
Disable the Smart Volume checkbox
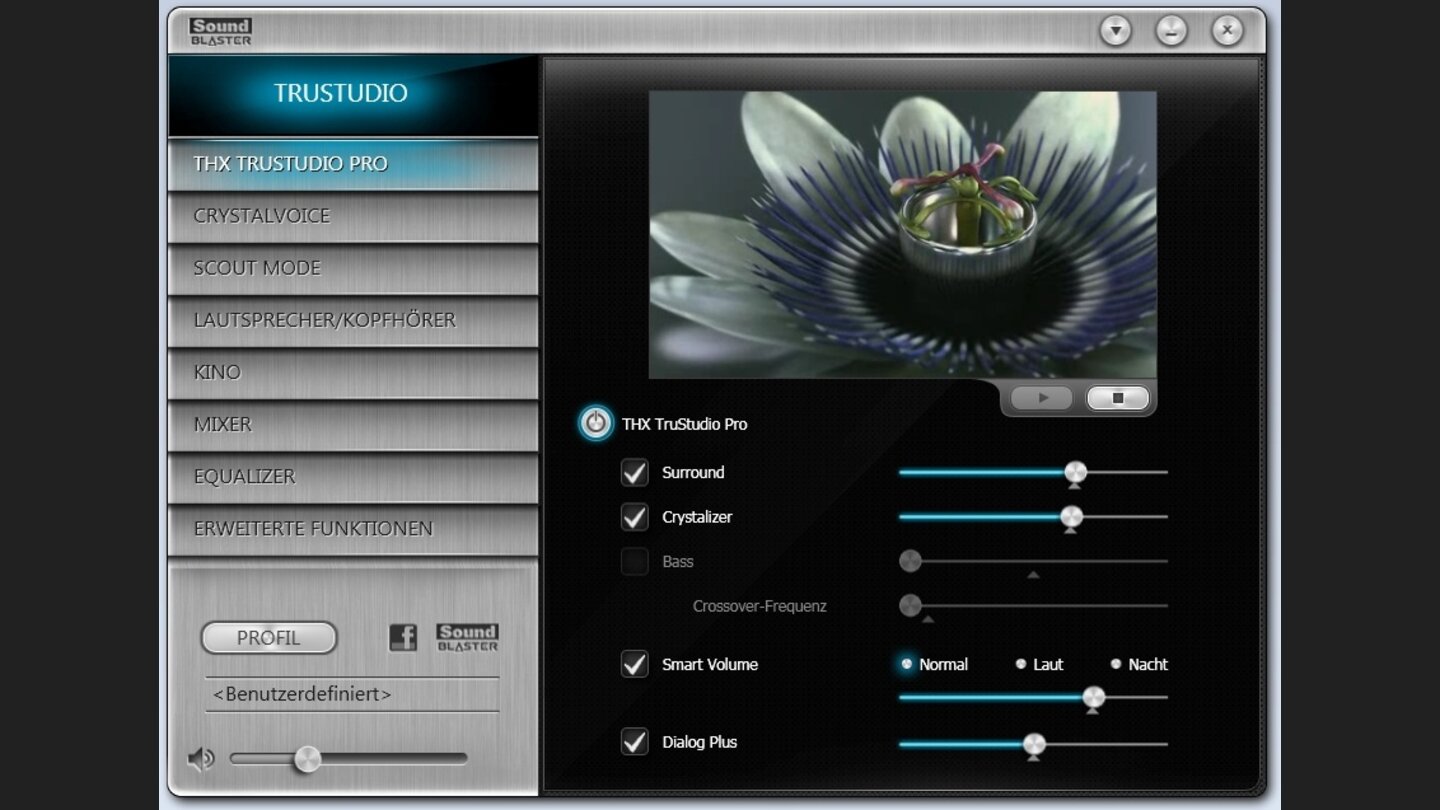pyautogui.click(x=635, y=664)
